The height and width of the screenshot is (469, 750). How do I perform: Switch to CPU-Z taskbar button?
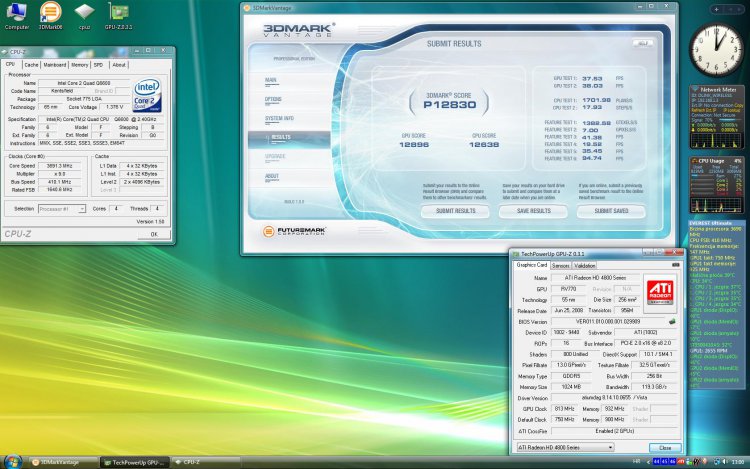206,462
